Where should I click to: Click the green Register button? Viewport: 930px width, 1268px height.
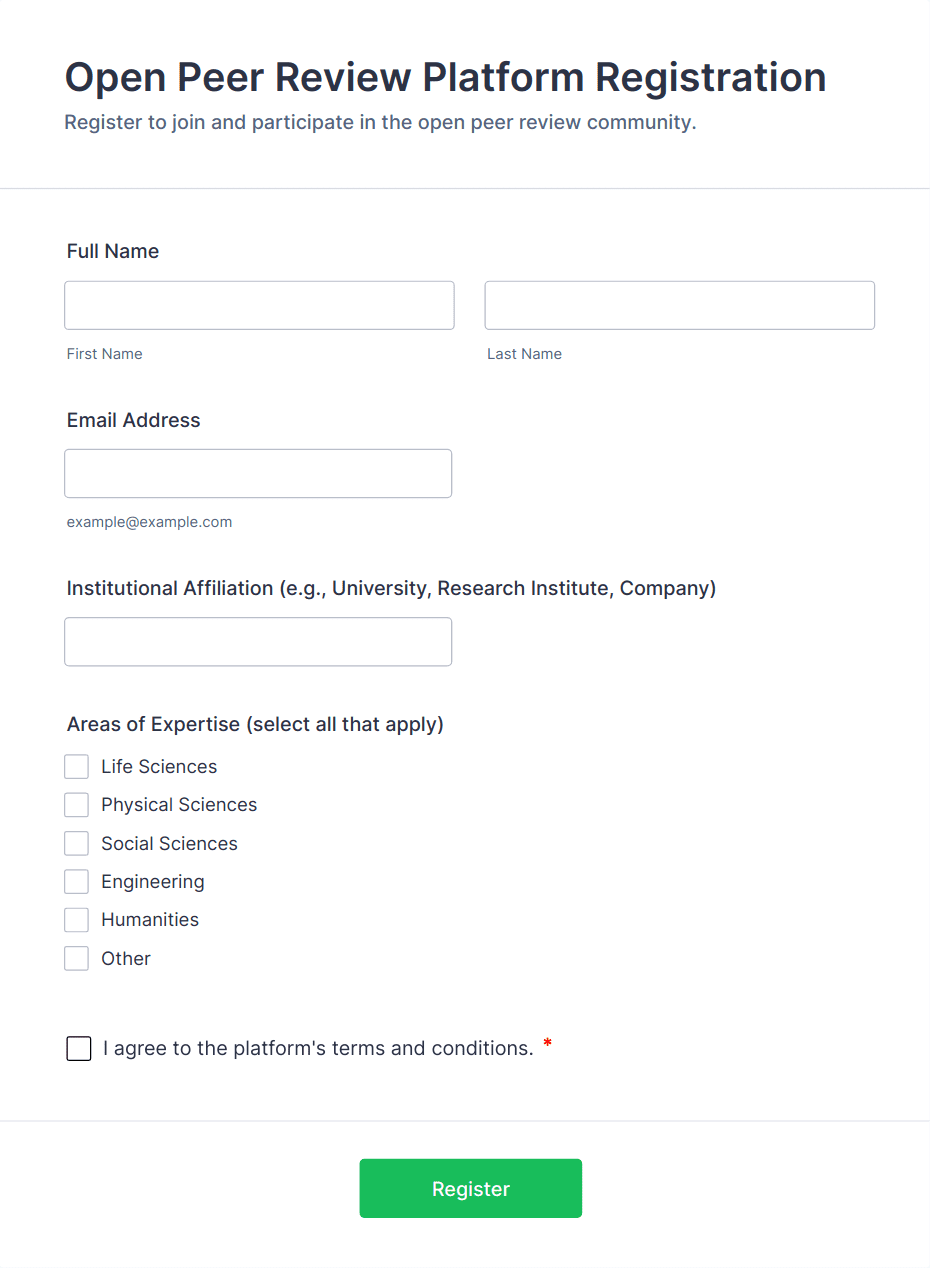click(x=471, y=1188)
